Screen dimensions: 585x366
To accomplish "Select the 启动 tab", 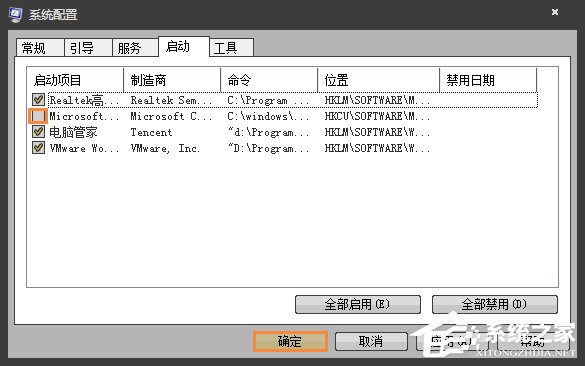I will point(184,47).
